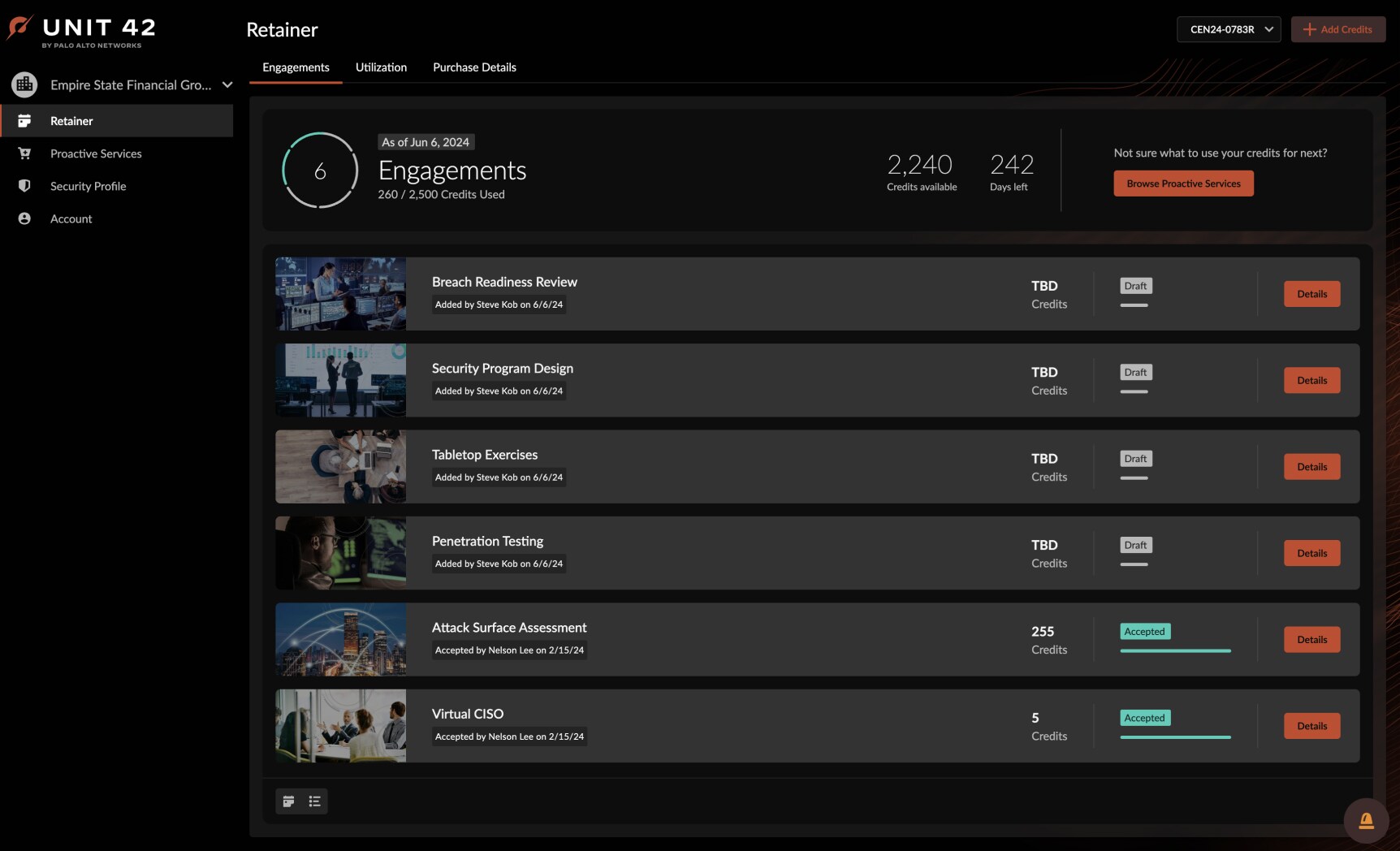Click the Attack Surface Assessment progress bar

[1175, 650]
